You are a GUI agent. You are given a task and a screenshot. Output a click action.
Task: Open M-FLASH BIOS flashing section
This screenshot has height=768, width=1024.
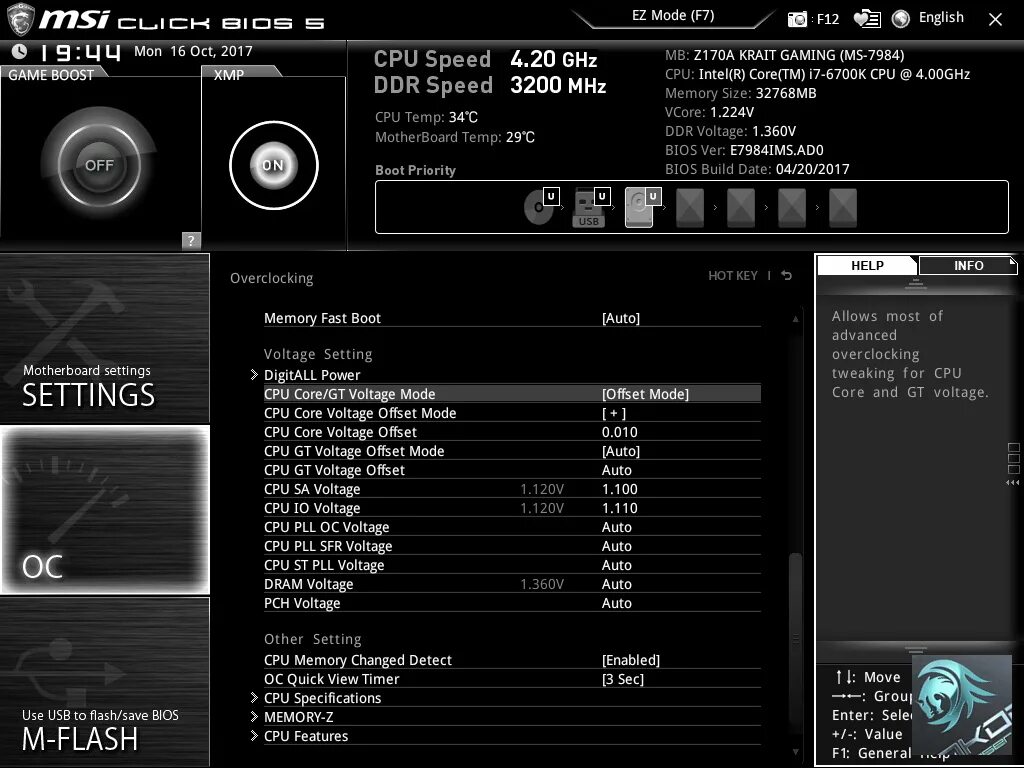point(104,681)
